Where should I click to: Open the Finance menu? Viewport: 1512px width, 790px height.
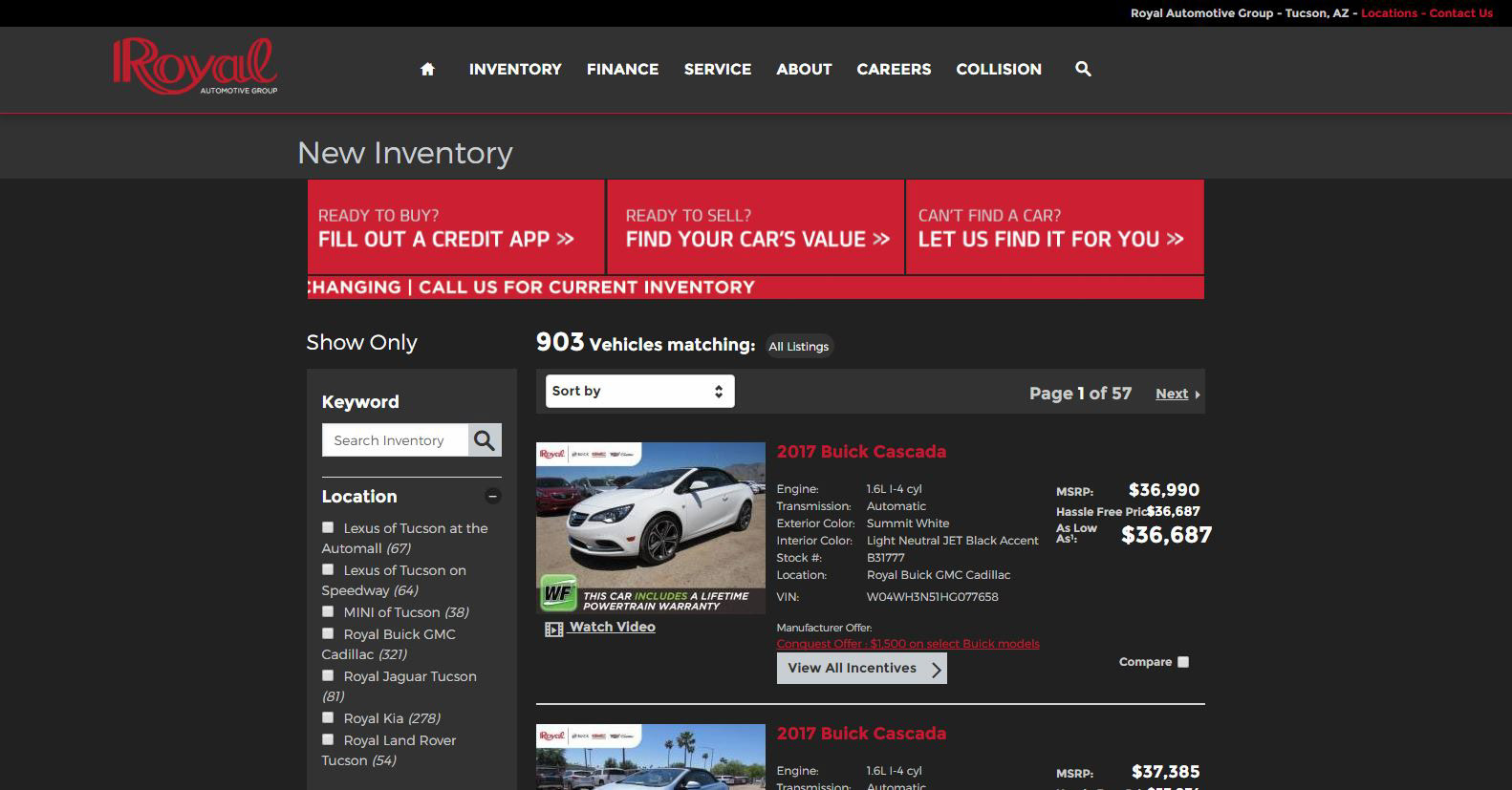pyautogui.click(x=622, y=69)
